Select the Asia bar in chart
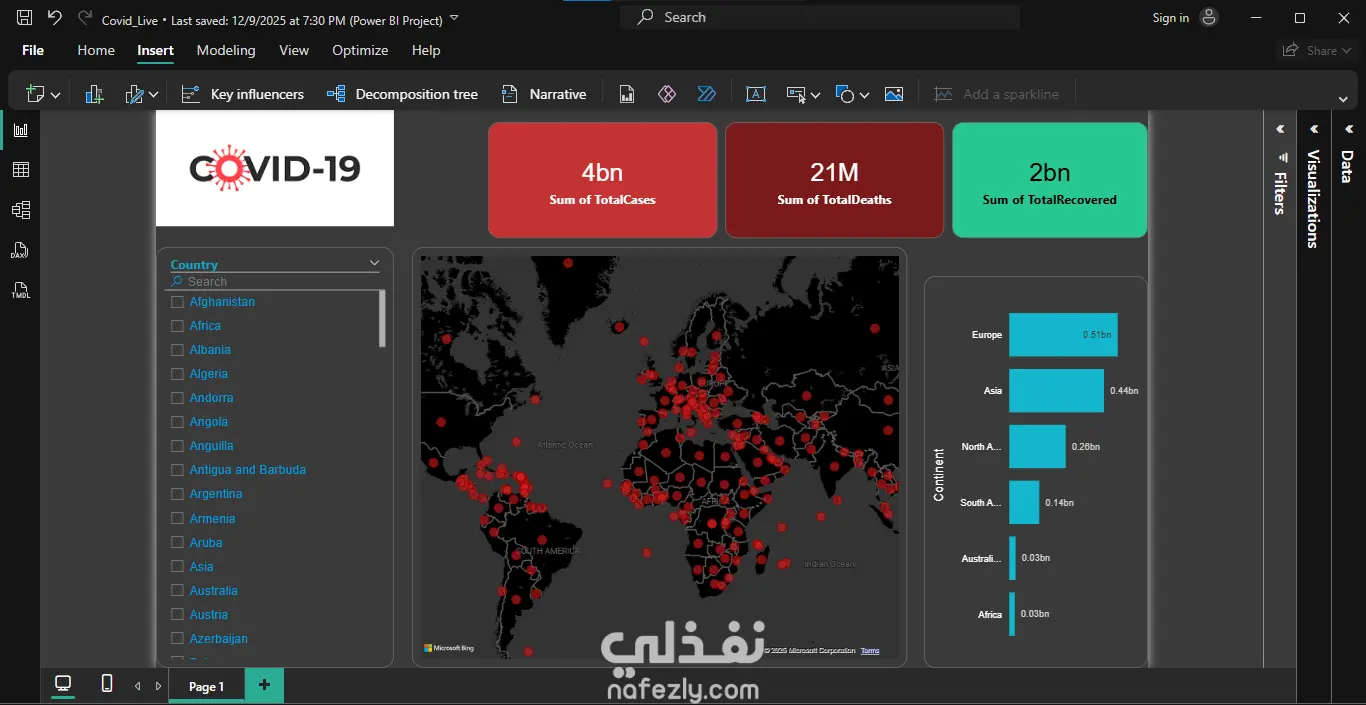Image resolution: width=1366 pixels, height=705 pixels. [1056, 391]
